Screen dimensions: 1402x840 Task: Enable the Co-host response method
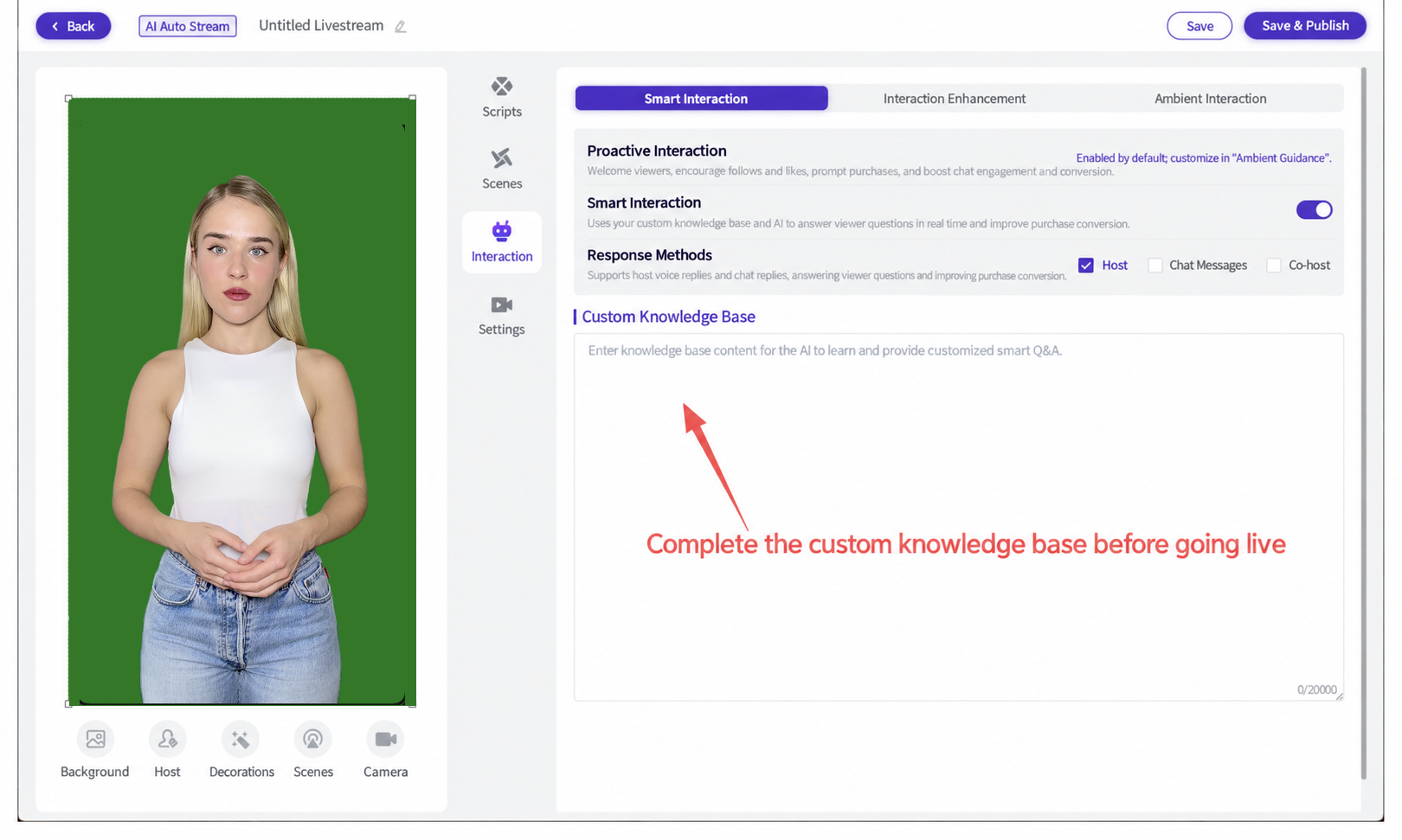click(x=1274, y=266)
